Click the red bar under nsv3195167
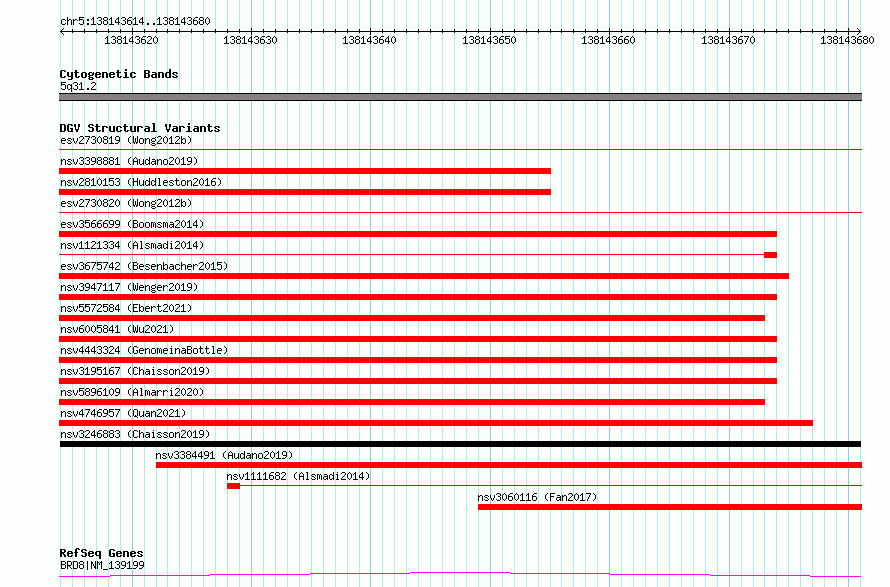890x587 pixels. pyautogui.click(x=418, y=381)
